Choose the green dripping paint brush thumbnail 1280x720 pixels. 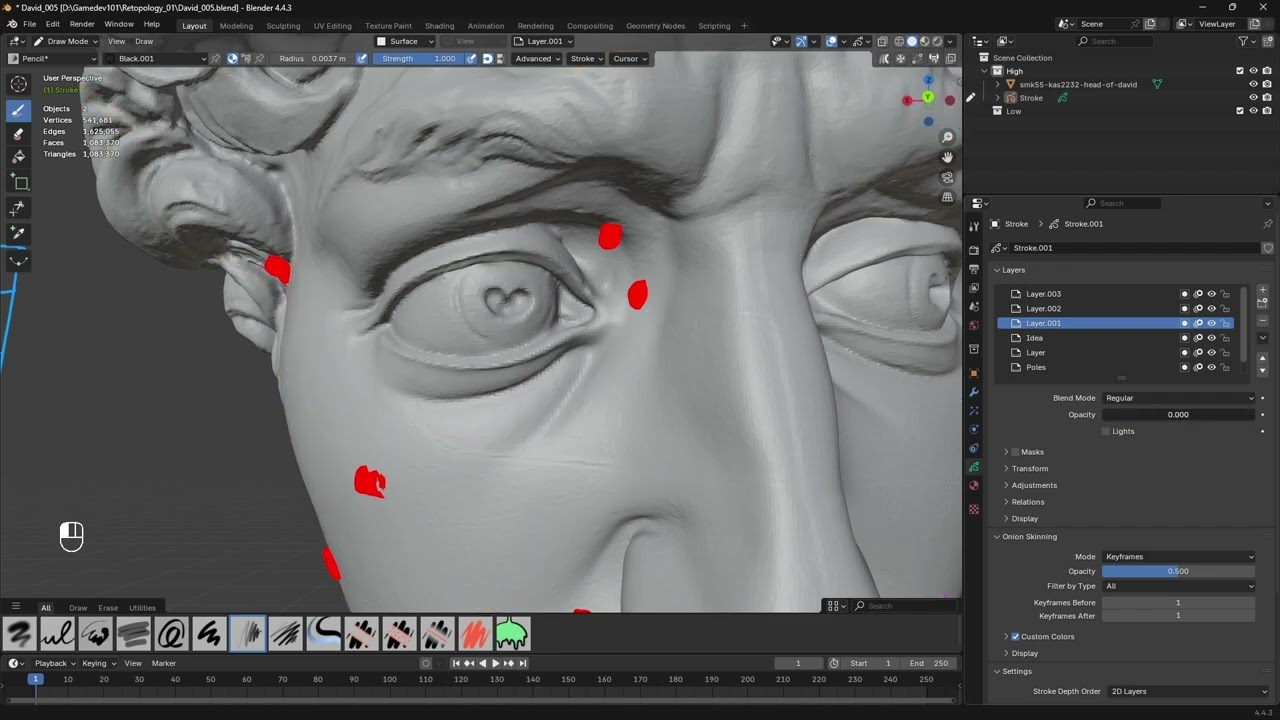tap(512, 633)
